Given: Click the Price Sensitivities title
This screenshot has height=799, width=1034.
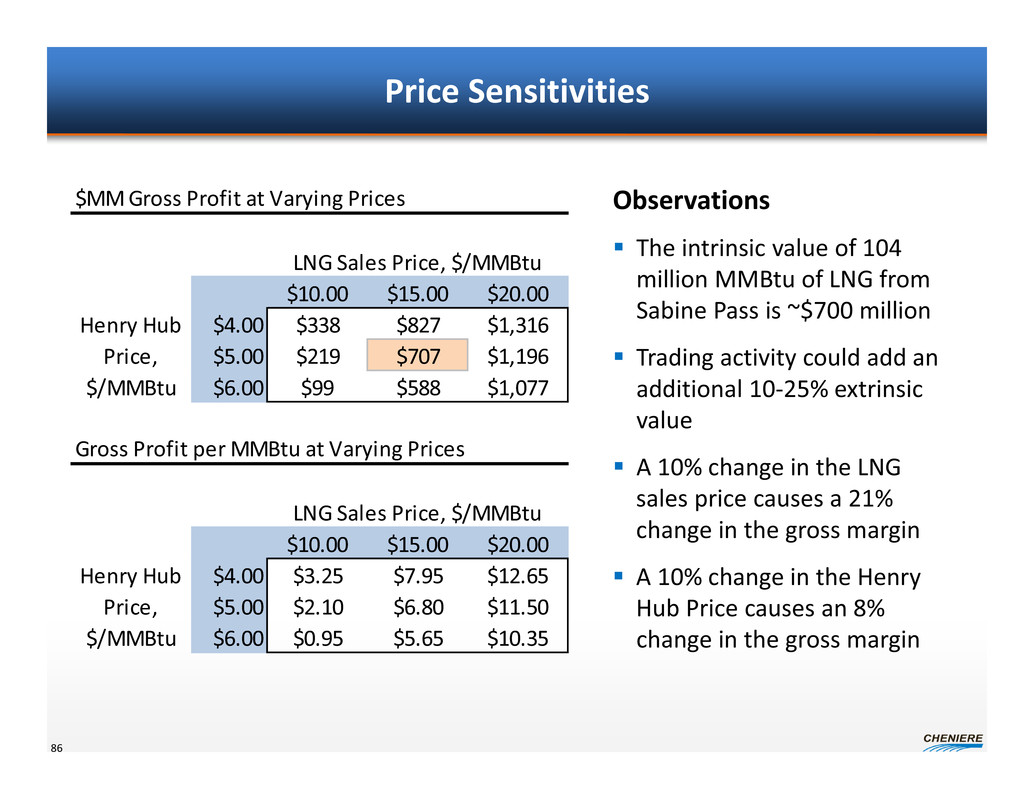Looking at the screenshot, I should [517, 92].
